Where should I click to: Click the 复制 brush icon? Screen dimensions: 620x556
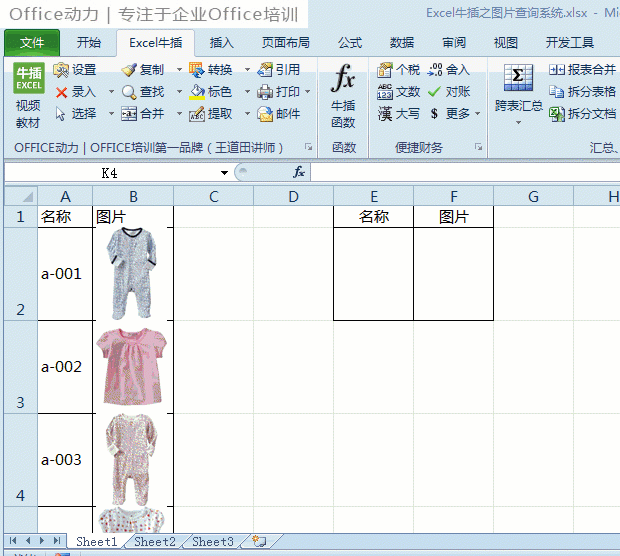[x=129, y=70]
